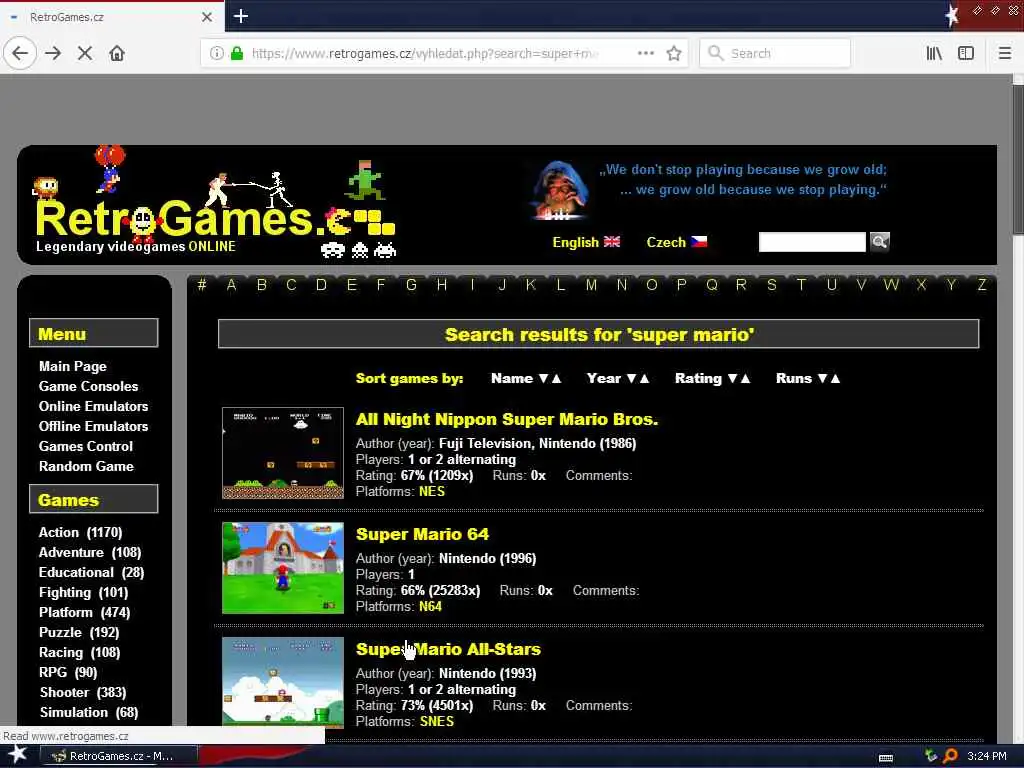
Task: Open Main Page from menu
Action: [x=72, y=366]
